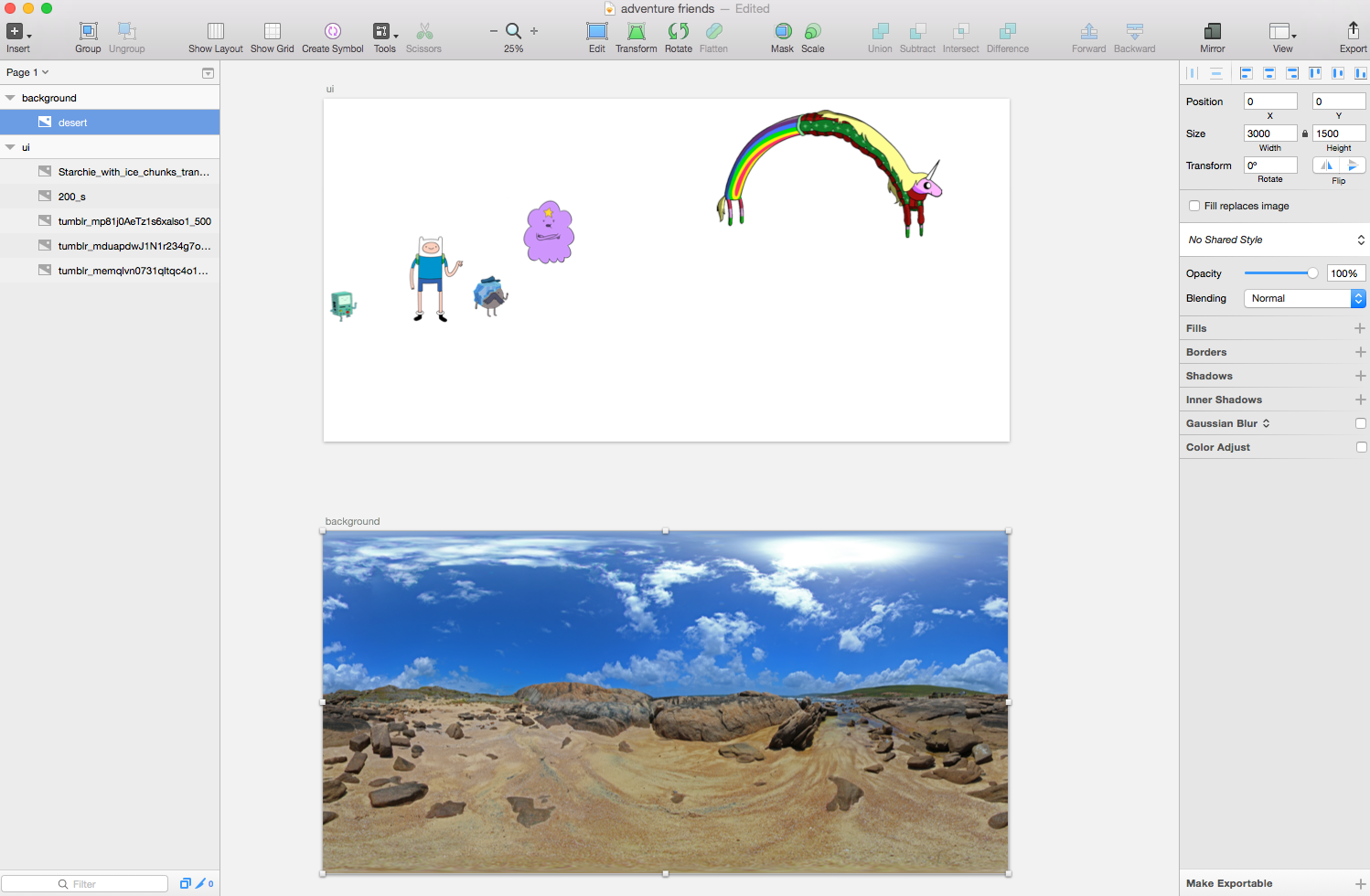Add a new border with plus button

coord(1360,352)
